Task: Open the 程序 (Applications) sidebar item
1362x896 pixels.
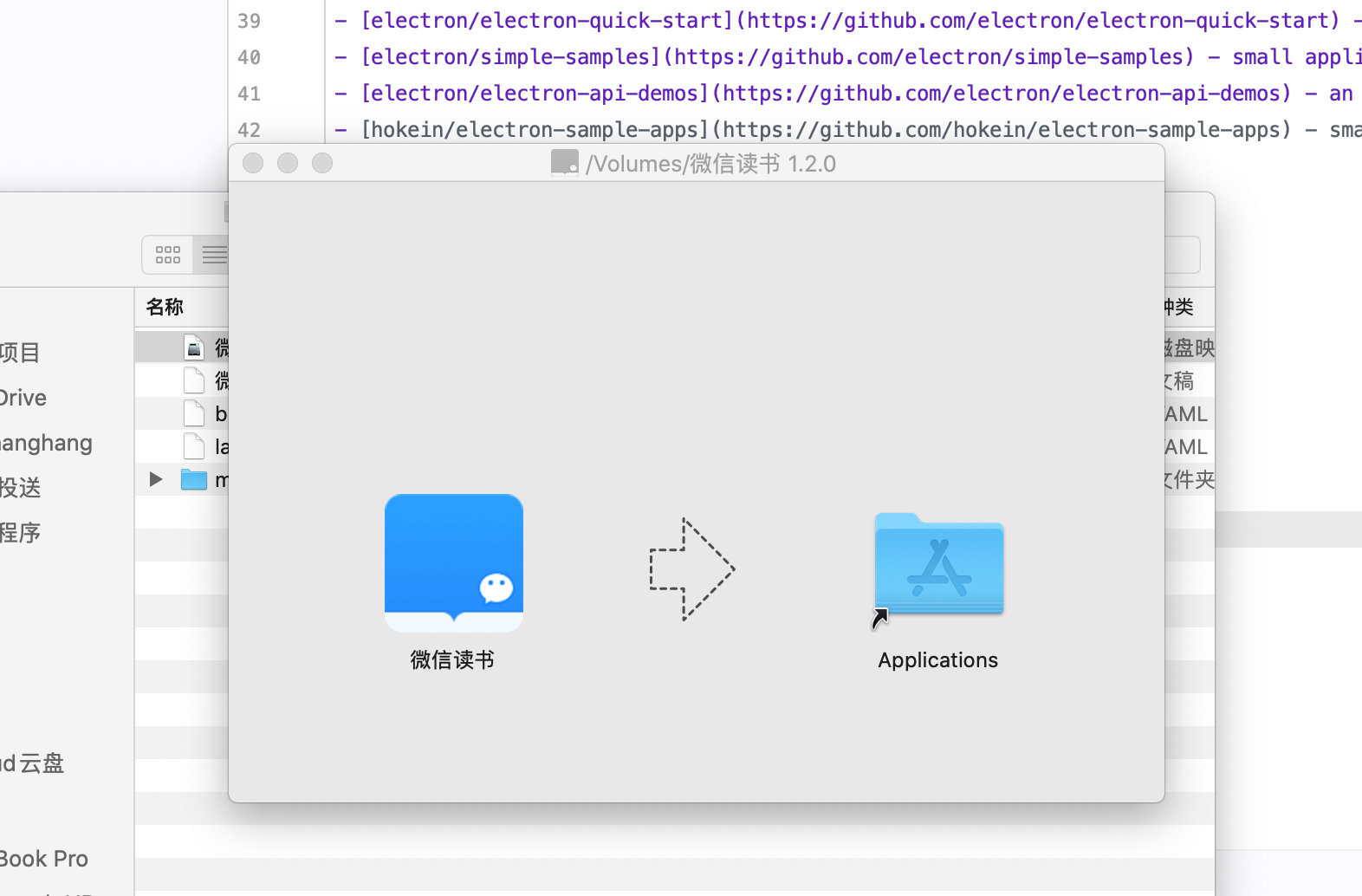Action: 21,533
